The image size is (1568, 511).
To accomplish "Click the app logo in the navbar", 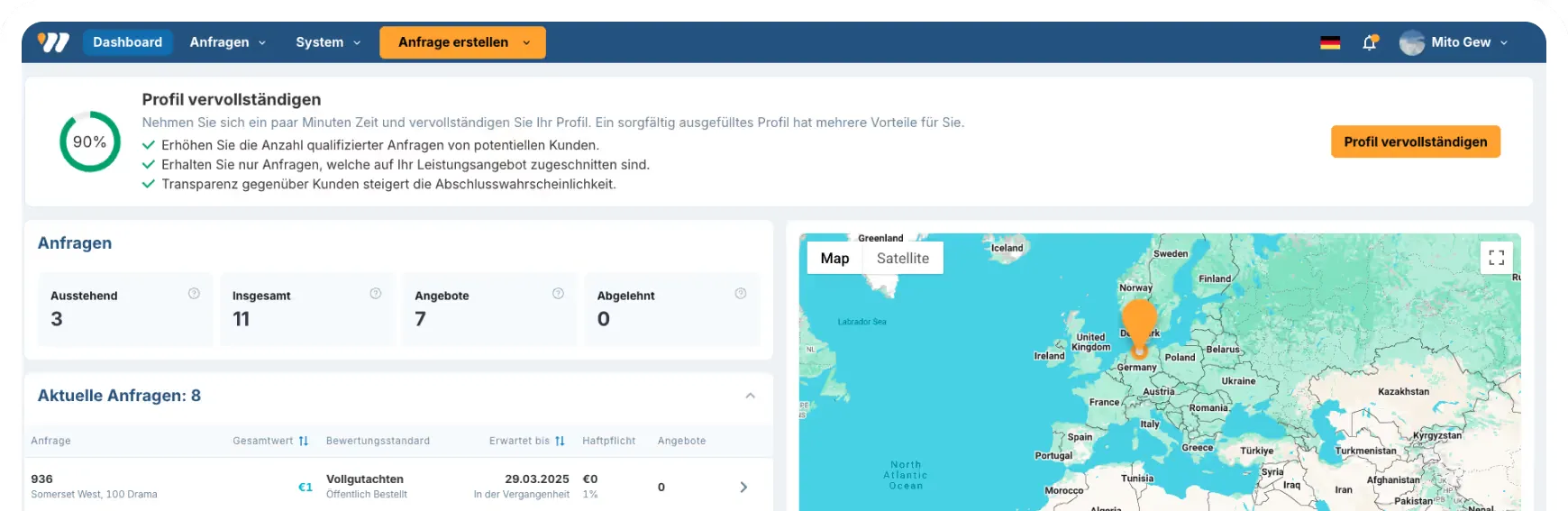I will pos(53,42).
